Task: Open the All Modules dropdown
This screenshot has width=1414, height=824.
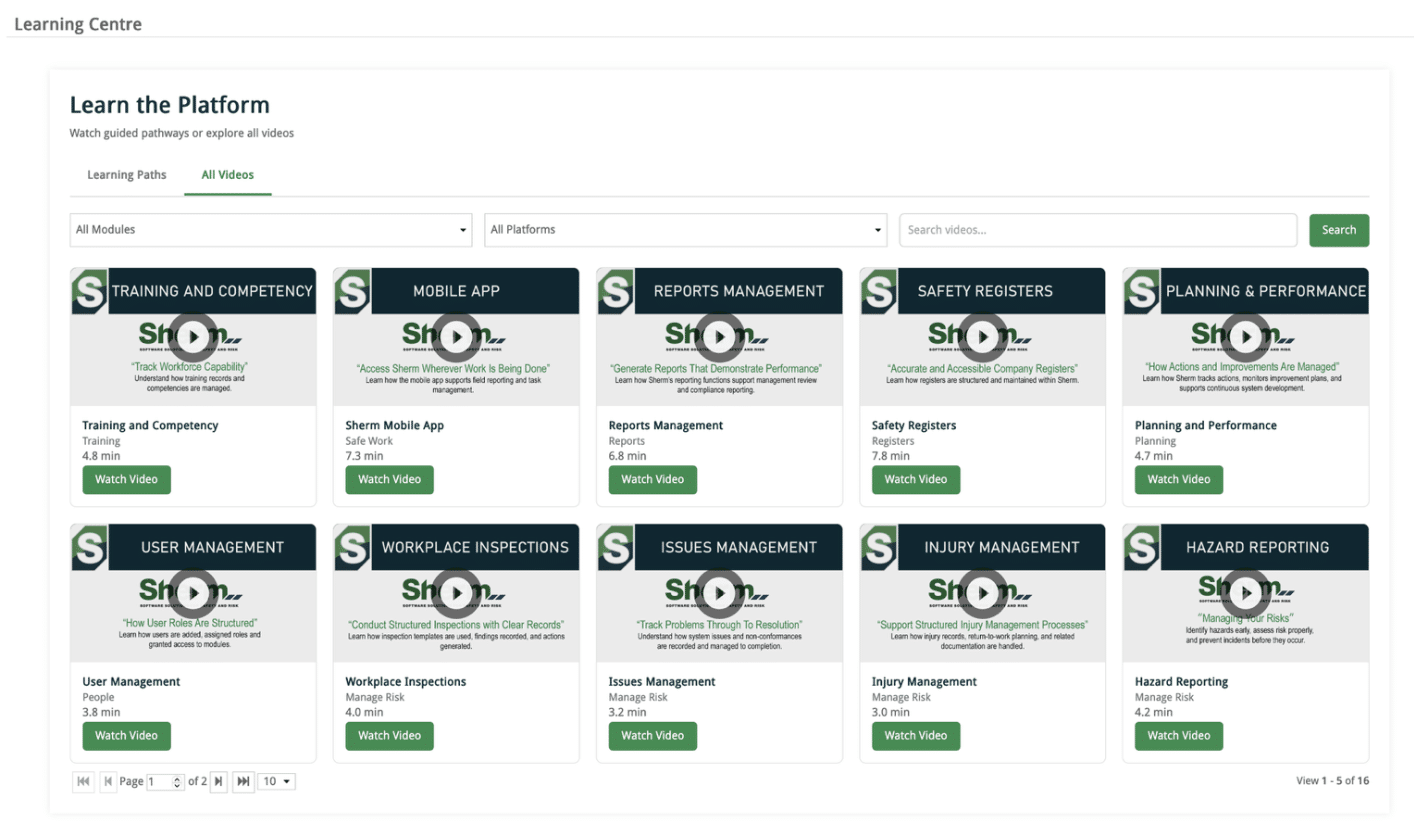Action: (x=271, y=230)
